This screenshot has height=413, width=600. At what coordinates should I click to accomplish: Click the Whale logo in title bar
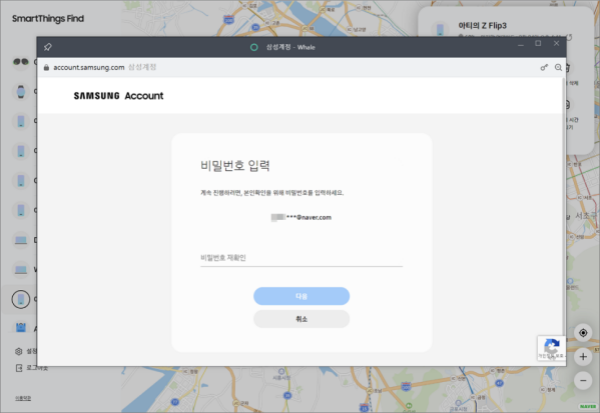[254, 47]
